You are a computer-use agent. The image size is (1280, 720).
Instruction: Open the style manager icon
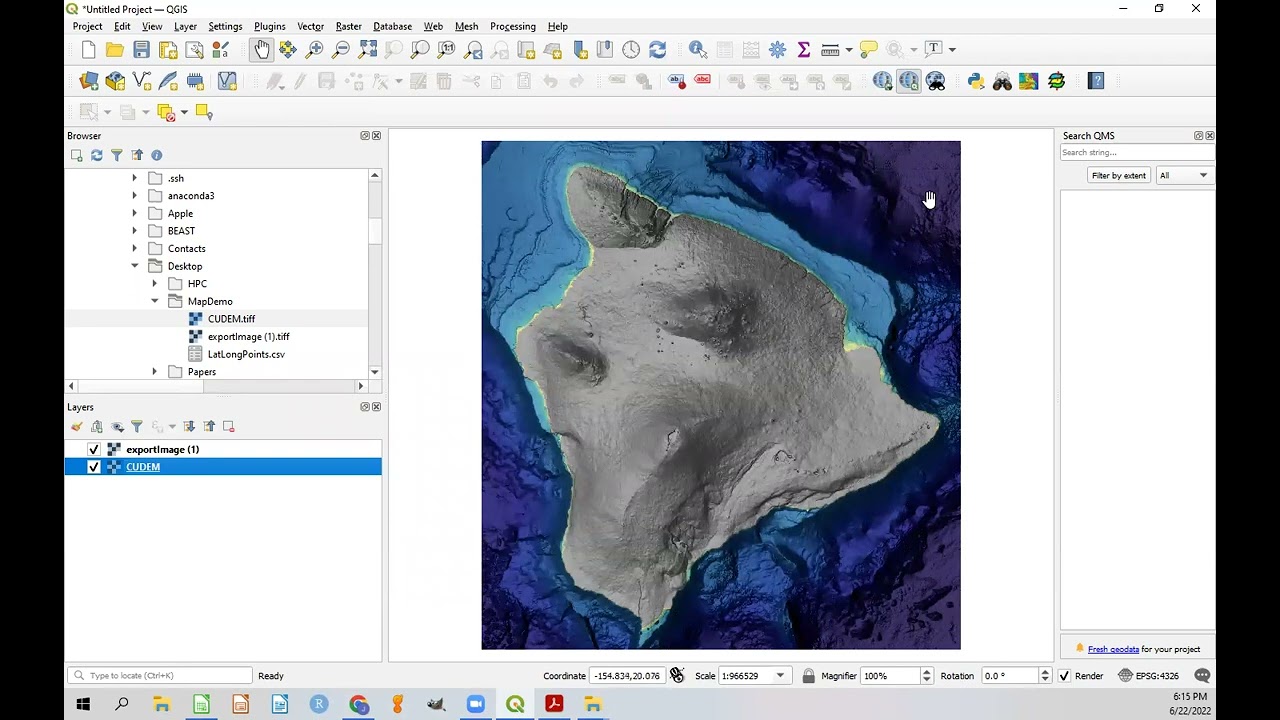click(221, 49)
